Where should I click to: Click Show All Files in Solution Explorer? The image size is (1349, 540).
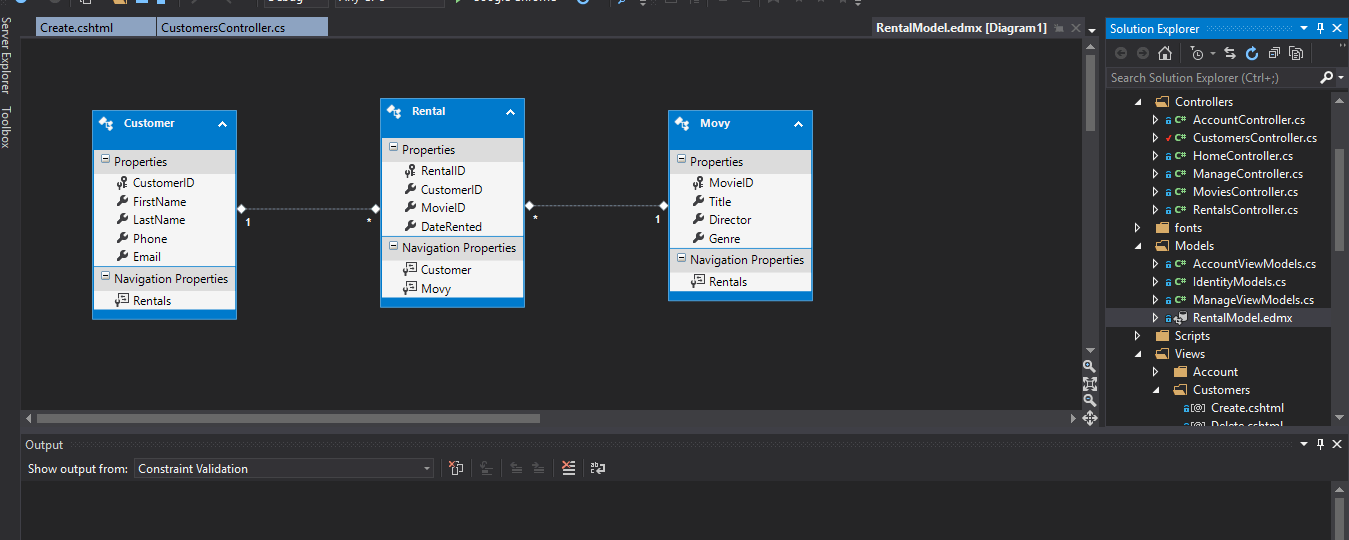pos(1296,53)
